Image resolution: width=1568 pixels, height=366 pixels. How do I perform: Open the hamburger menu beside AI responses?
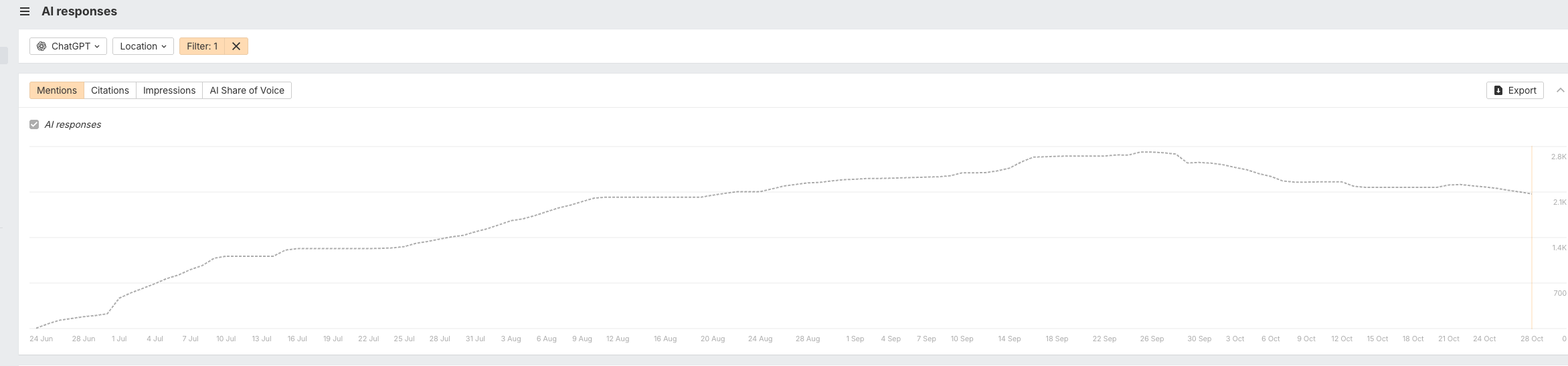25,11
